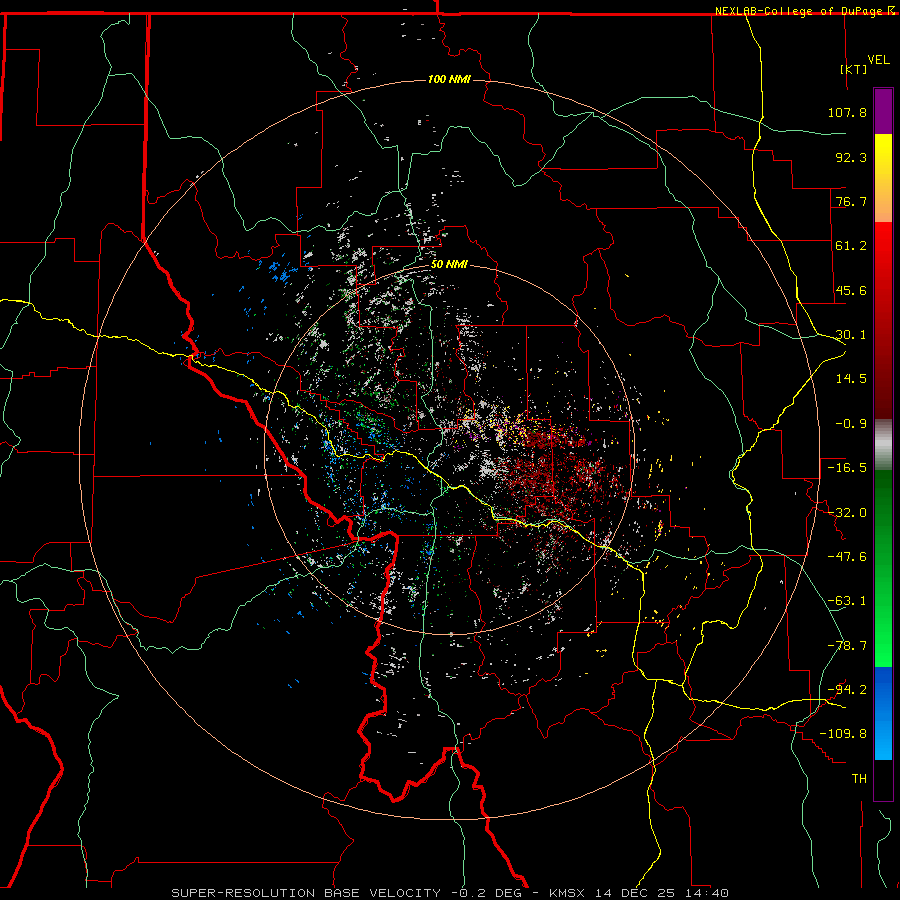Click the yellow-orange segment of color bar

click(883, 178)
